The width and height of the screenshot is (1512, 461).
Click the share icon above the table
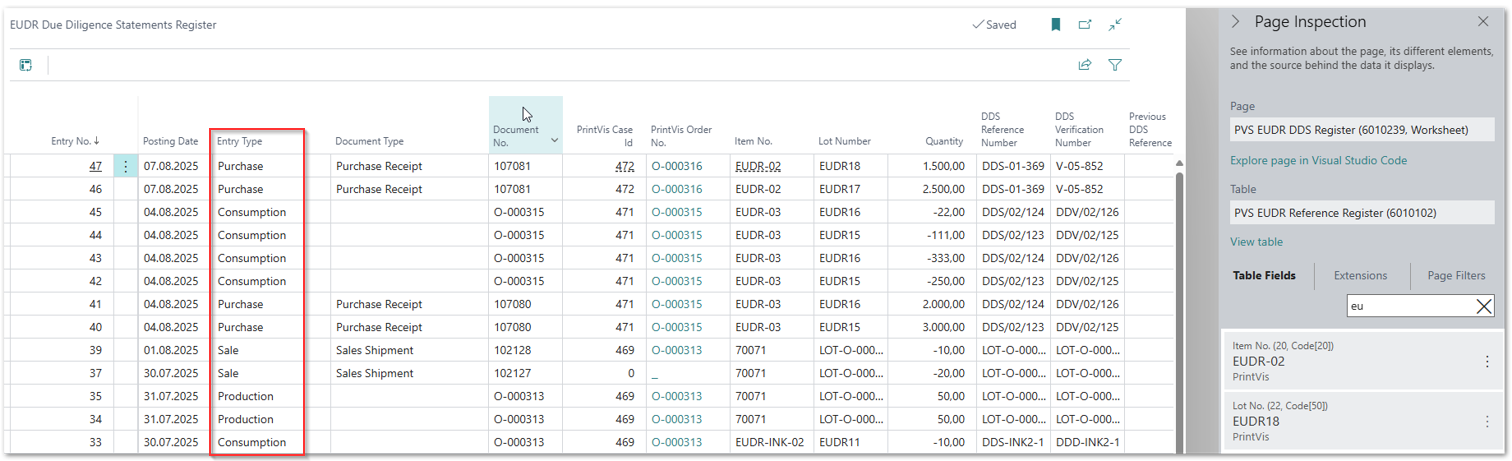click(x=1084, y=65)
